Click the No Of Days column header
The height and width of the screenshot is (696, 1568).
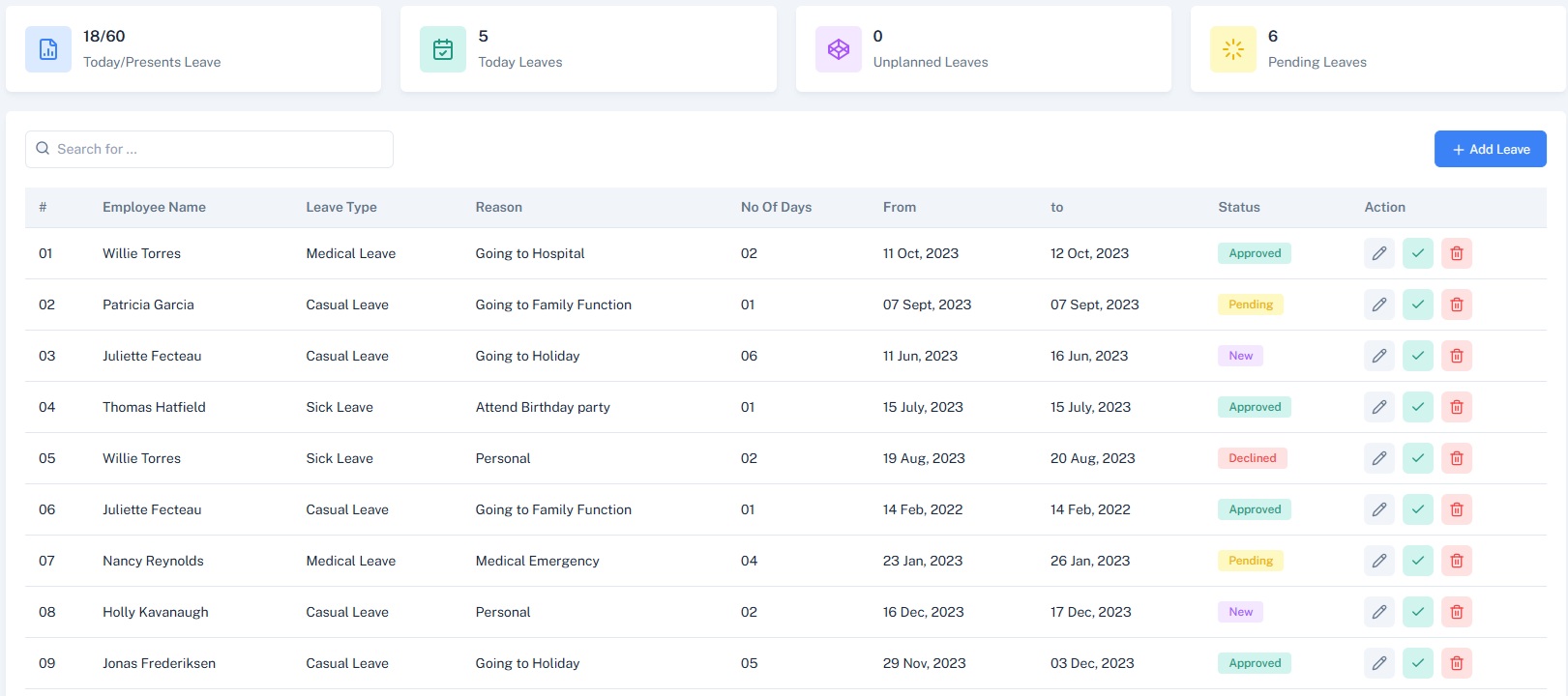(x=776, y=207)
